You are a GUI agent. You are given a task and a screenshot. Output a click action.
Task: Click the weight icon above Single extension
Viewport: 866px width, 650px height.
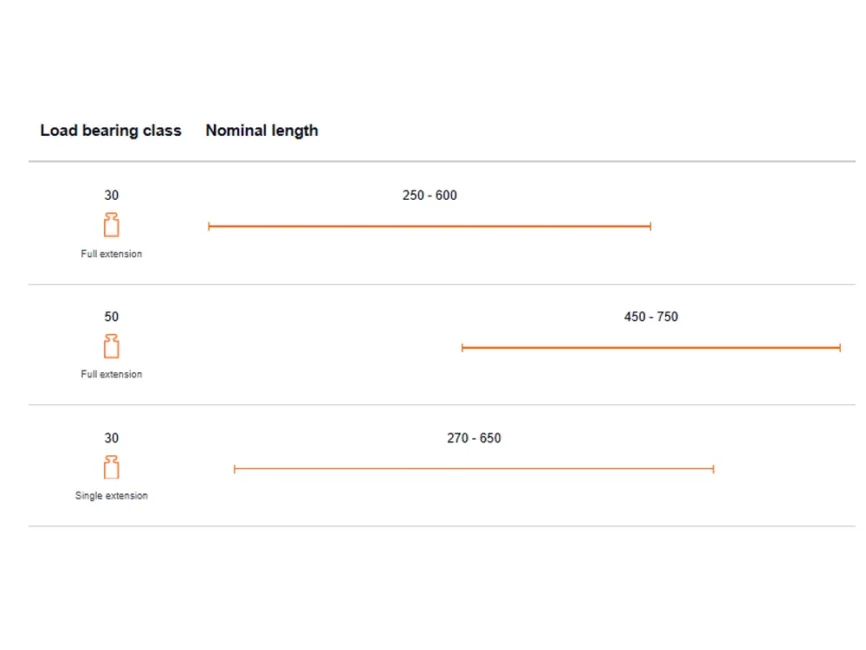click(111, 468)
